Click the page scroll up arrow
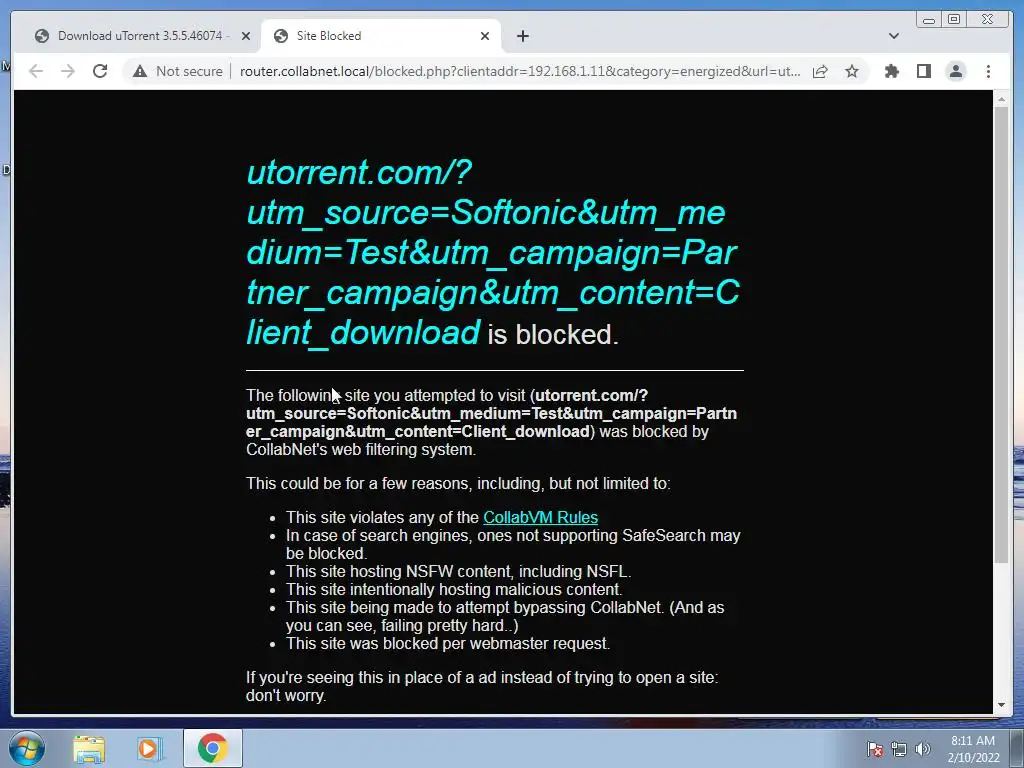This screenshot has height=768, width=1024. (1001, 99)
